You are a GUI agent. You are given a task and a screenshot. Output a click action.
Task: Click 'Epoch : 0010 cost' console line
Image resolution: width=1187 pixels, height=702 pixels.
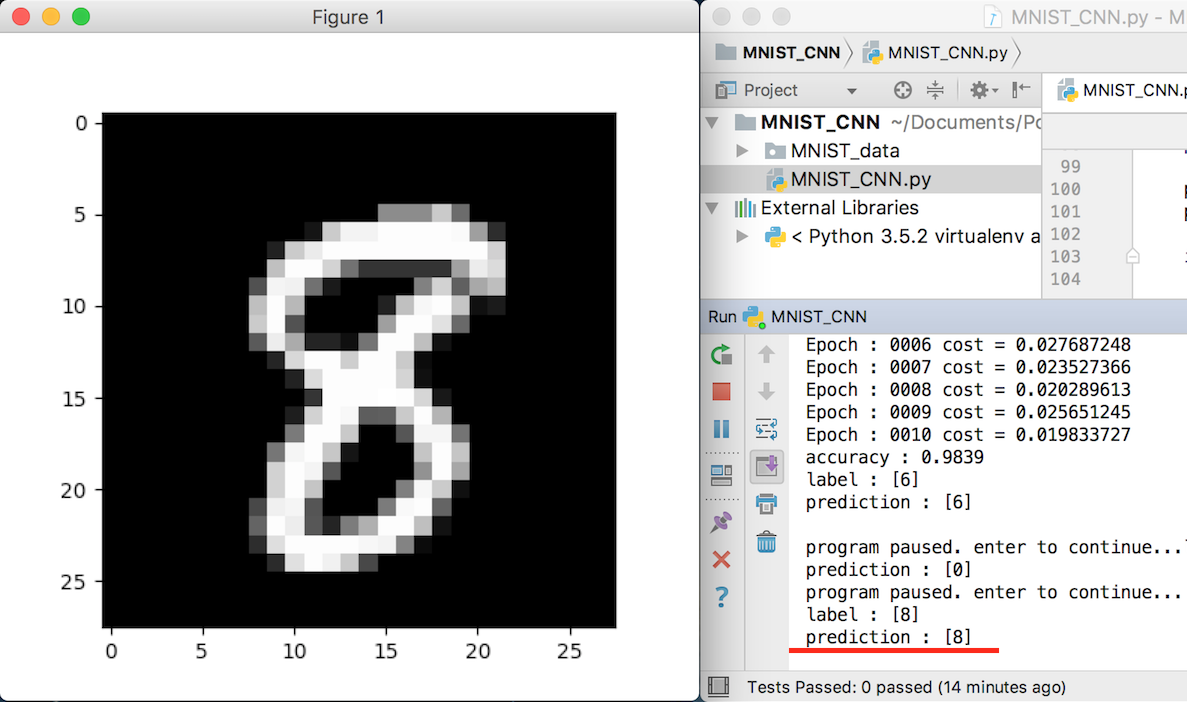point(967,435)
